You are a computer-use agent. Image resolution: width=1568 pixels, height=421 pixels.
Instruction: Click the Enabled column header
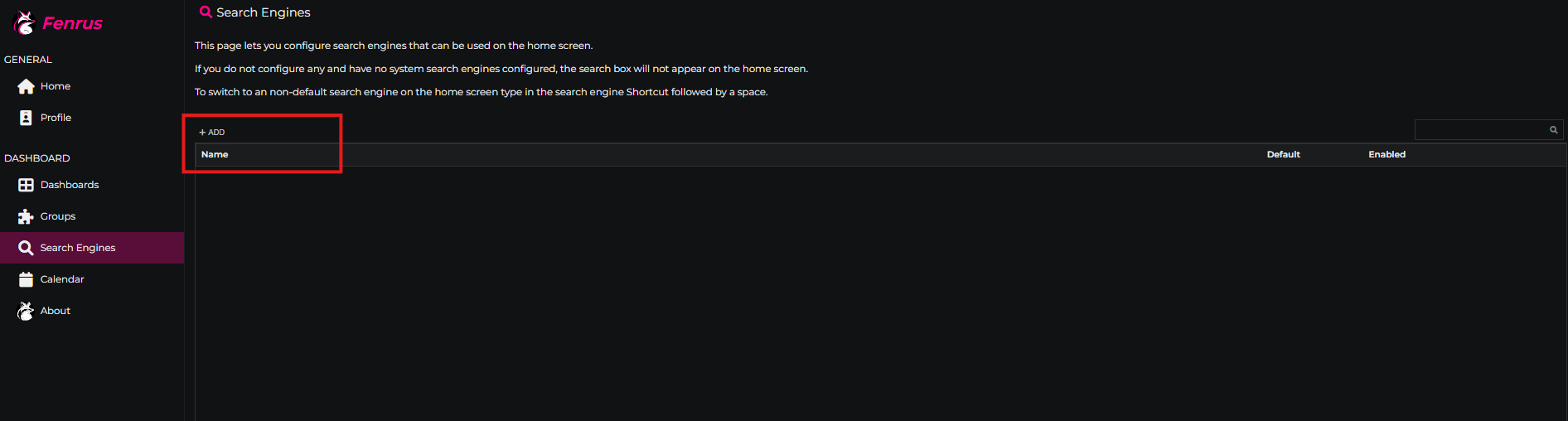tap(1387, 155)
